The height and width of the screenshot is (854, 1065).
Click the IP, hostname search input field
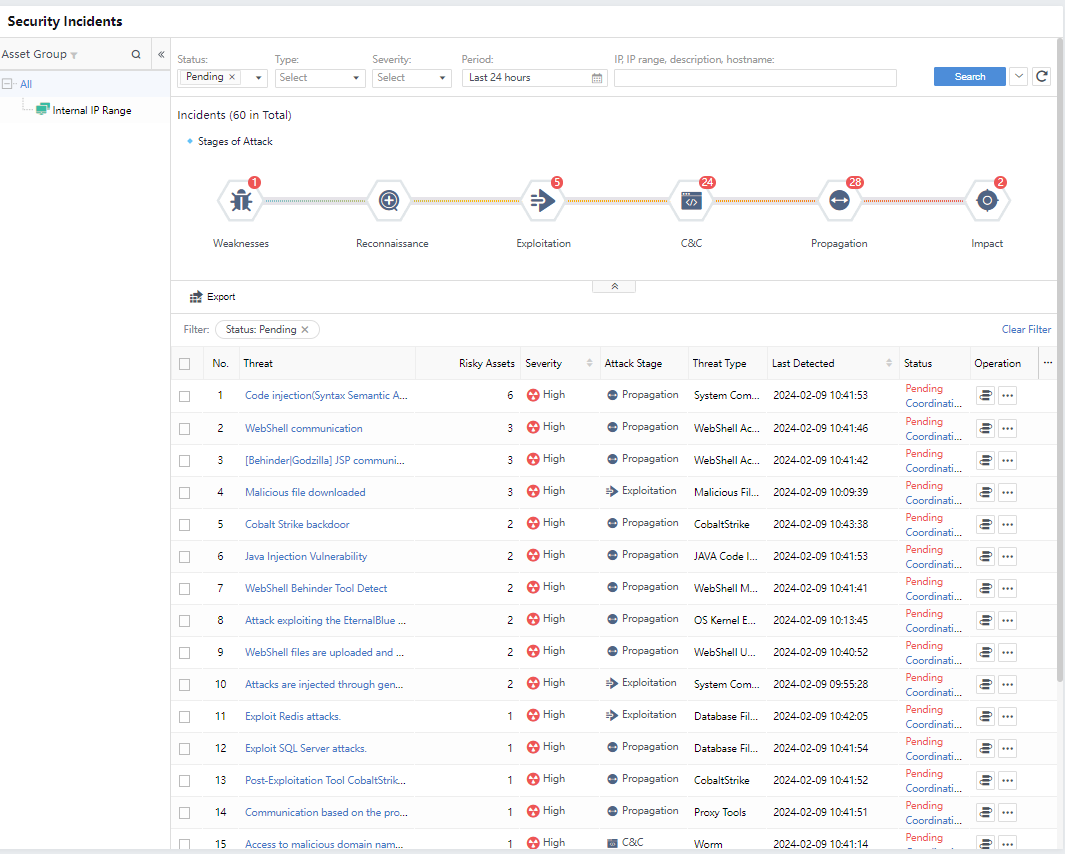(755, 78)
